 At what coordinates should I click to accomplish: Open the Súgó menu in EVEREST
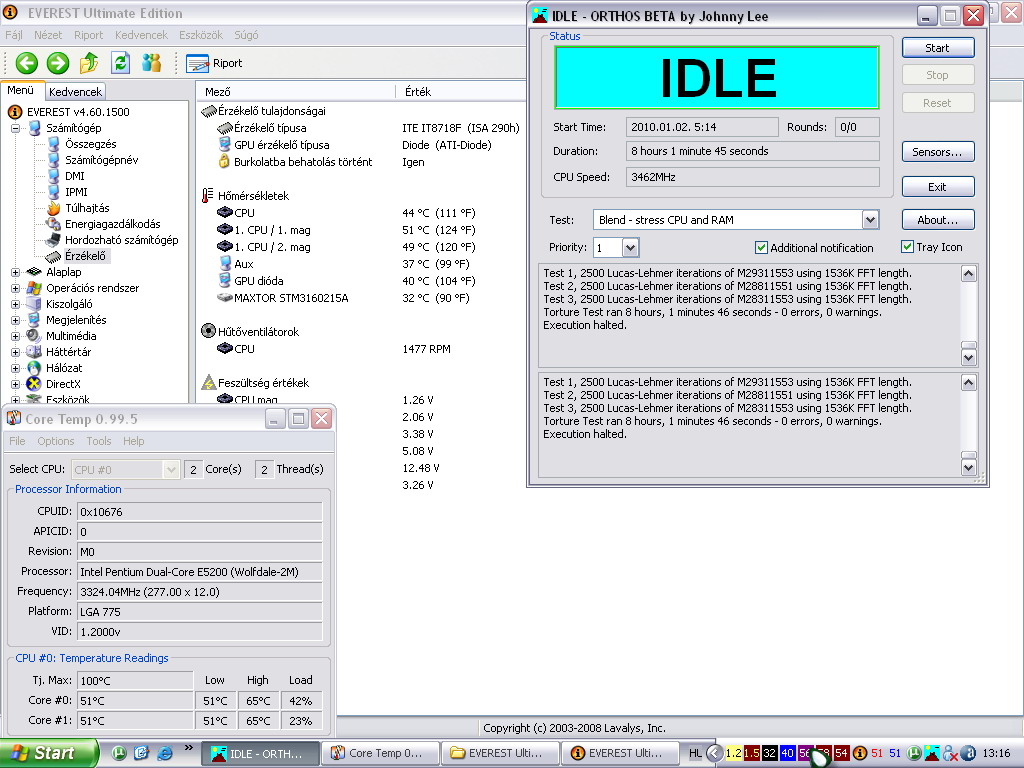[246, 35]
